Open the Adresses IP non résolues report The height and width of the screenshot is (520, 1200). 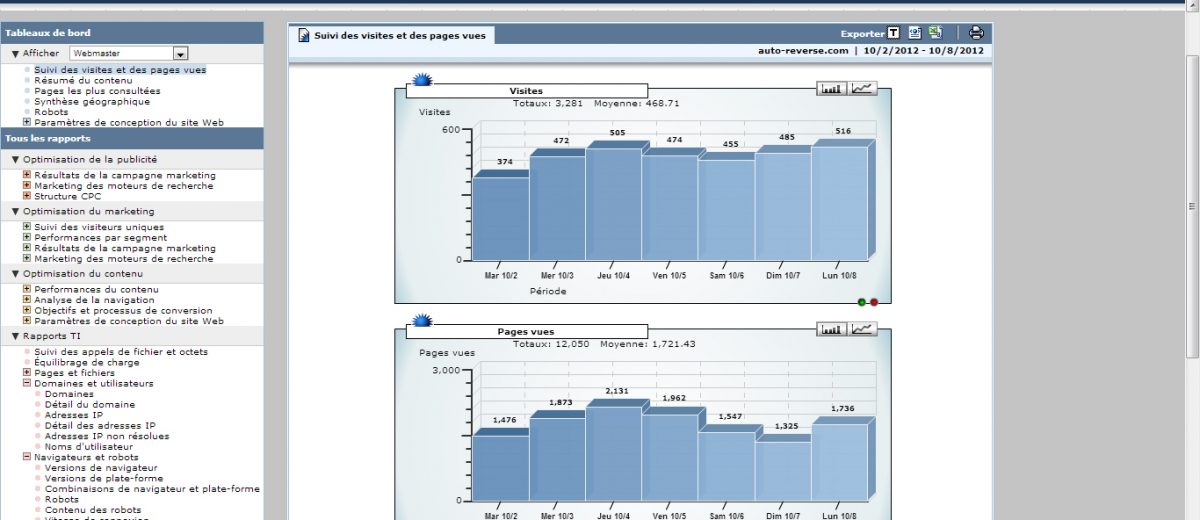(x=107, y=436)
